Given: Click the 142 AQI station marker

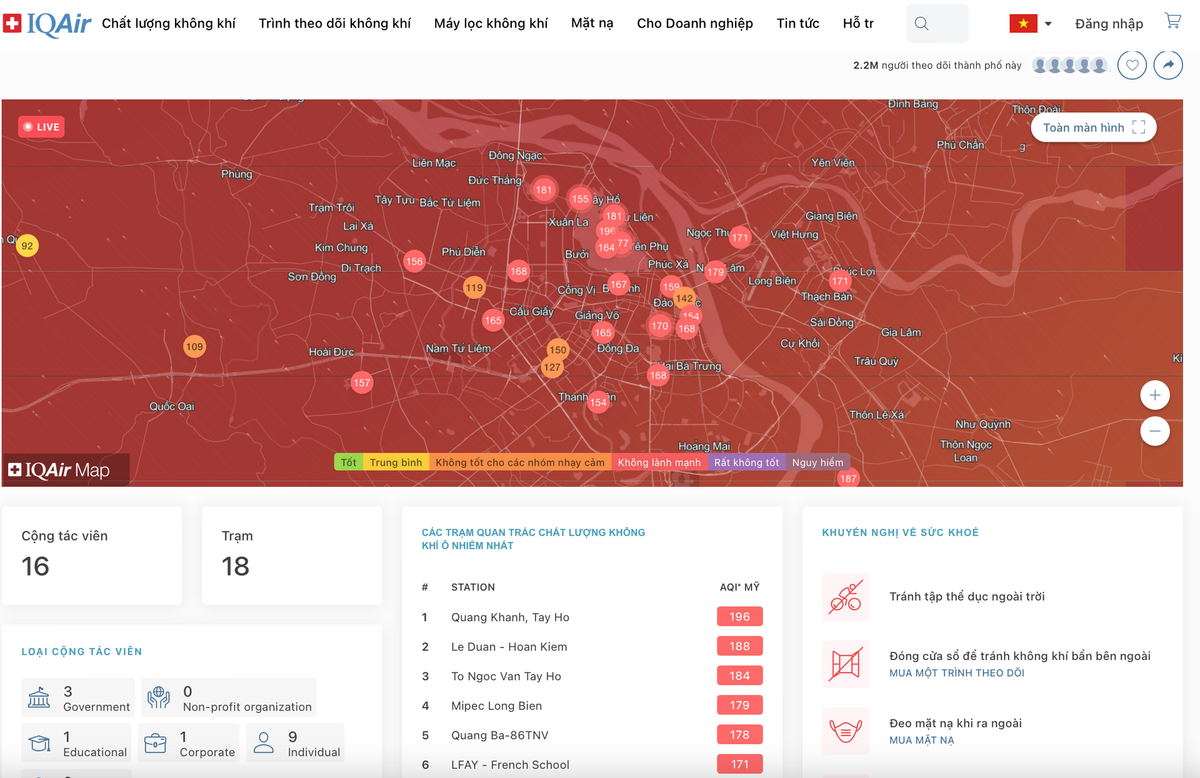Looking at the screenshot, I should click(x=684, y=298).
